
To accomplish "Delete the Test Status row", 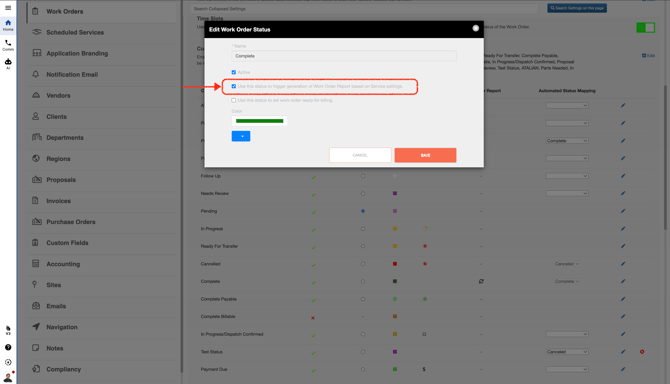I will 642,352.
